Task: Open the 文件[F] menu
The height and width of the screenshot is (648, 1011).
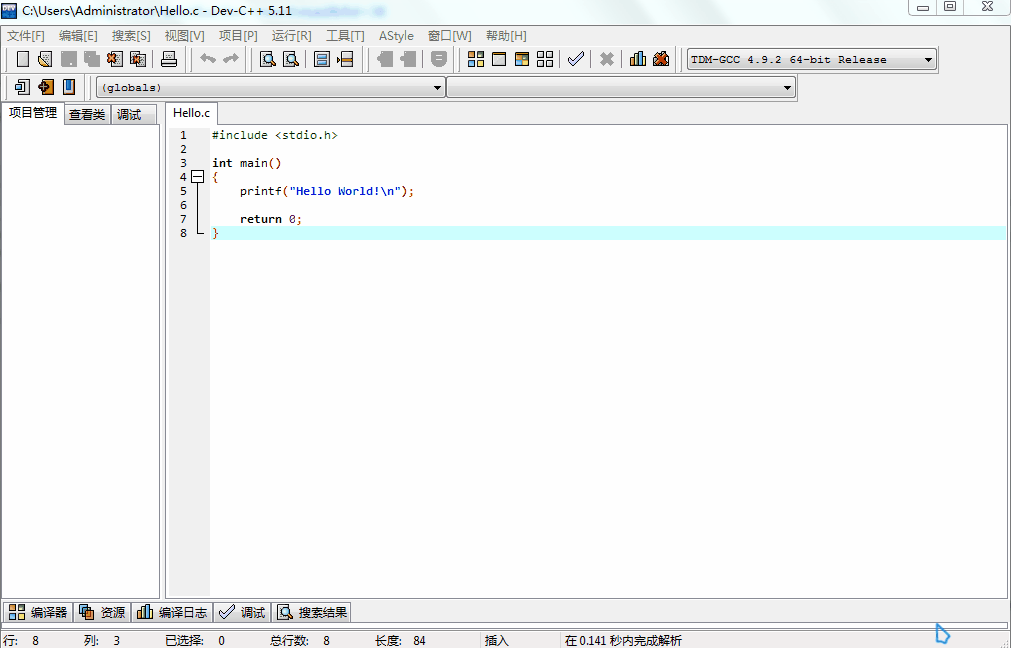Action: (x=26, y=36)
